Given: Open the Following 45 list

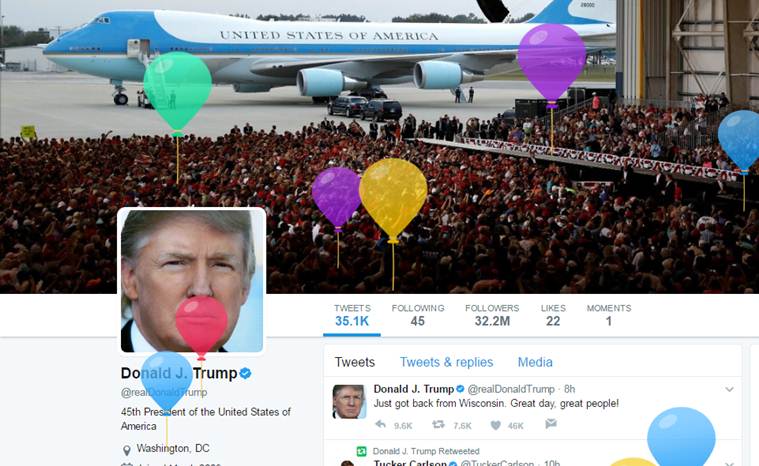Looking at the screenshot, I should [x=418, y=315].
